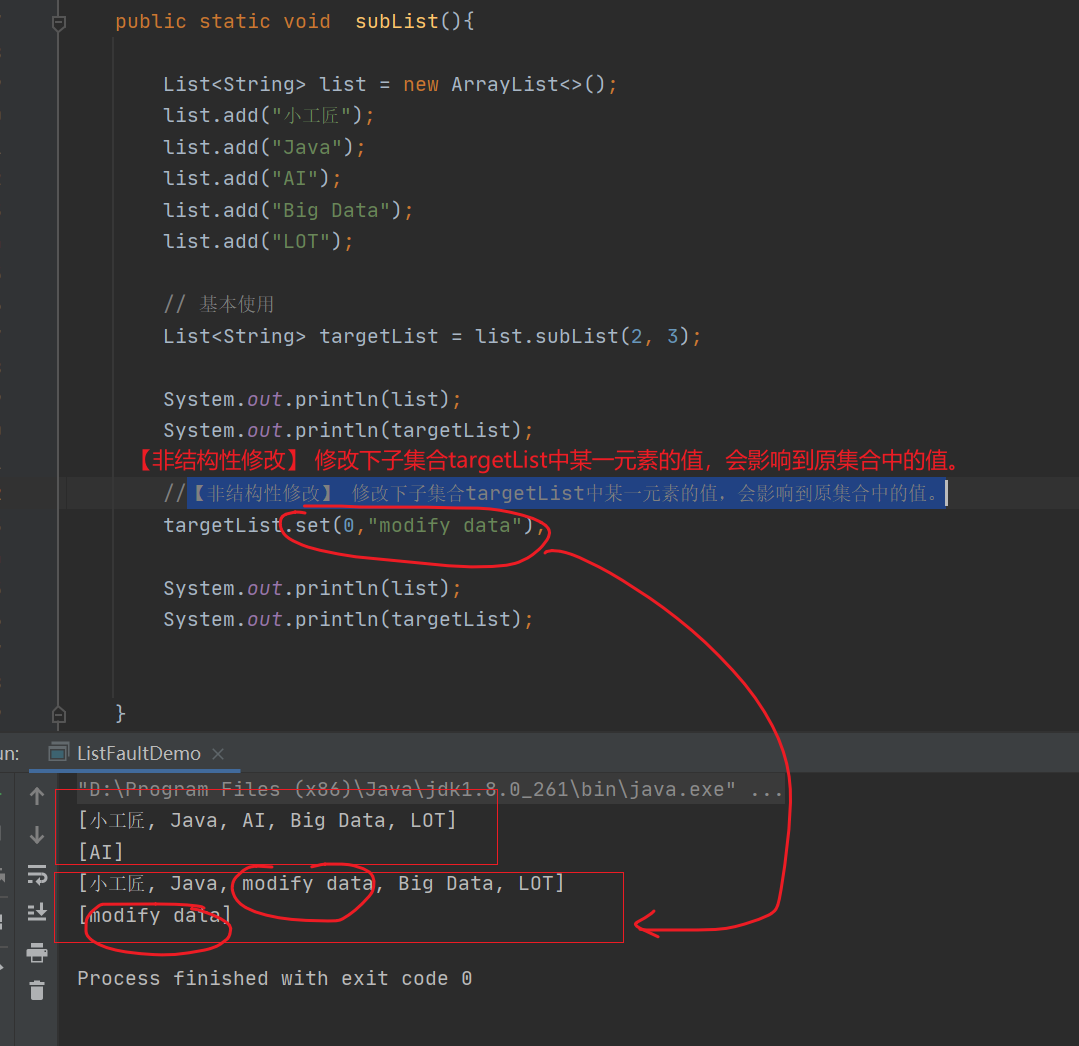Click the selected 【非结构性修改】 comment line
This screenshot has width=1079, height=1046.
click(x=555, y=493)
